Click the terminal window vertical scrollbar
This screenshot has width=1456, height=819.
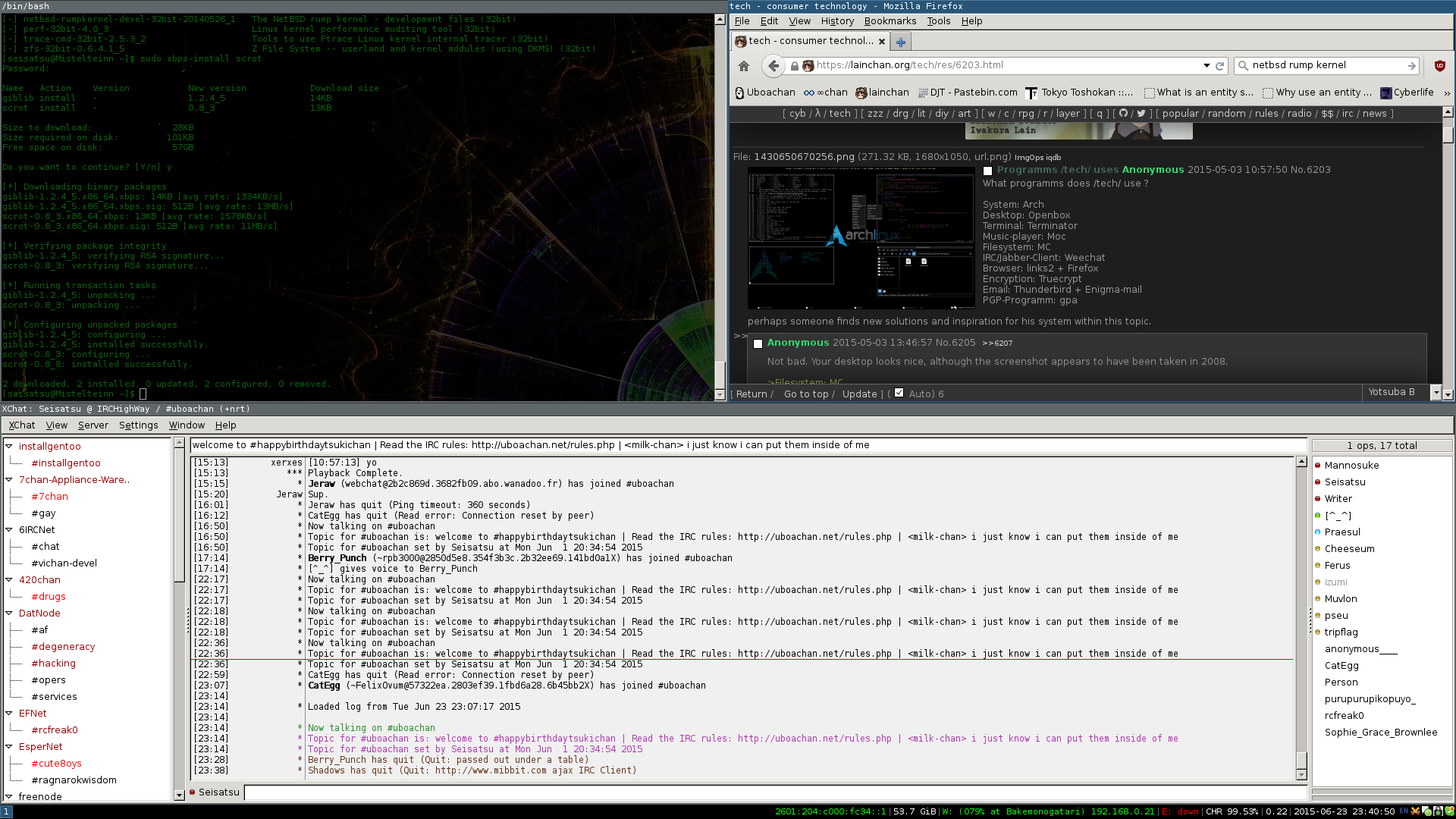(x=720, y=207)
